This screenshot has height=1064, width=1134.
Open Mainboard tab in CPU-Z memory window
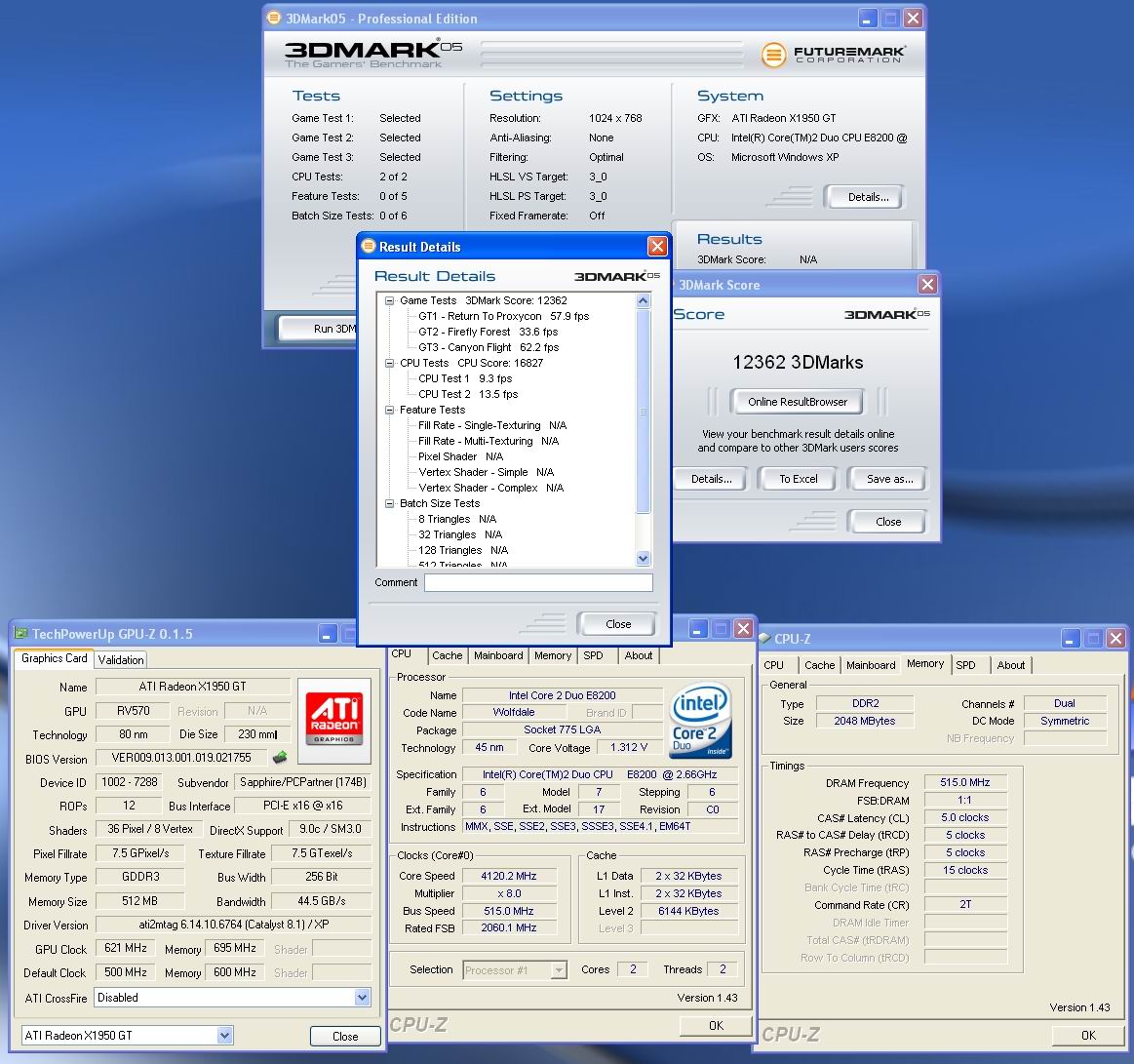[871, 665]
